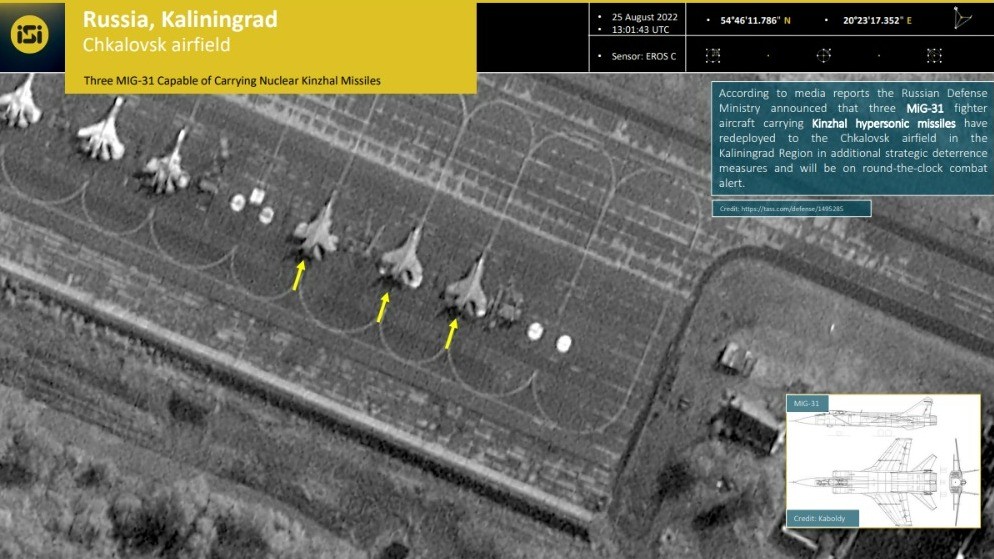Click the crosshair target icon in header
This screenshot has height=559, width=994.
click(x=823, y=56)
